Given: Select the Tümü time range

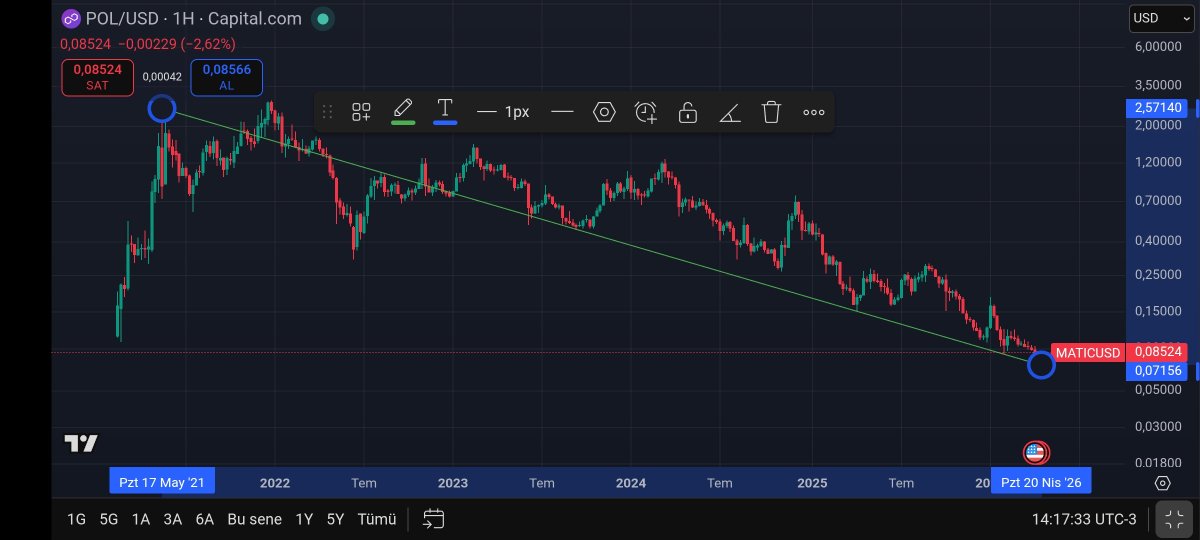Looking at the screenshot, I should [377, 519].
